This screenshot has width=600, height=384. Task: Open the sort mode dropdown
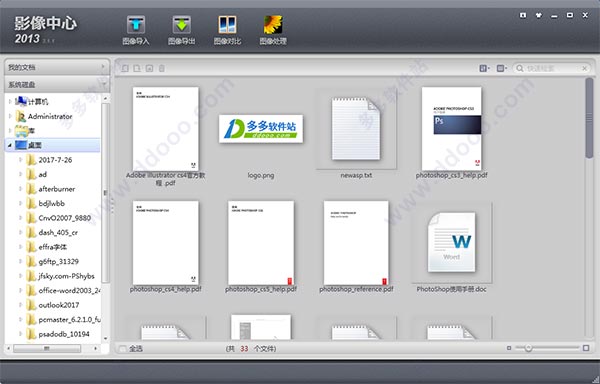501,68
